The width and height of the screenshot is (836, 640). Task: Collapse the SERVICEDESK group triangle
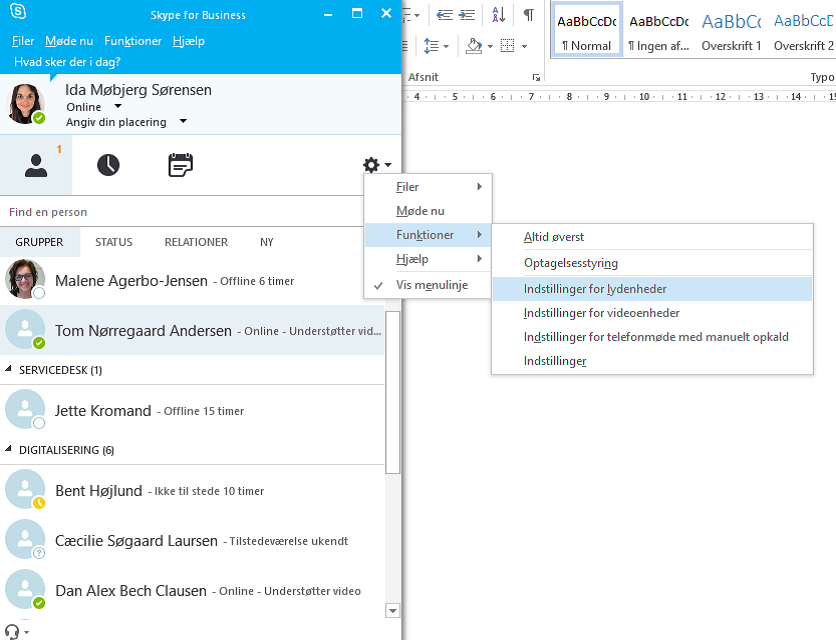click(8, 369)
